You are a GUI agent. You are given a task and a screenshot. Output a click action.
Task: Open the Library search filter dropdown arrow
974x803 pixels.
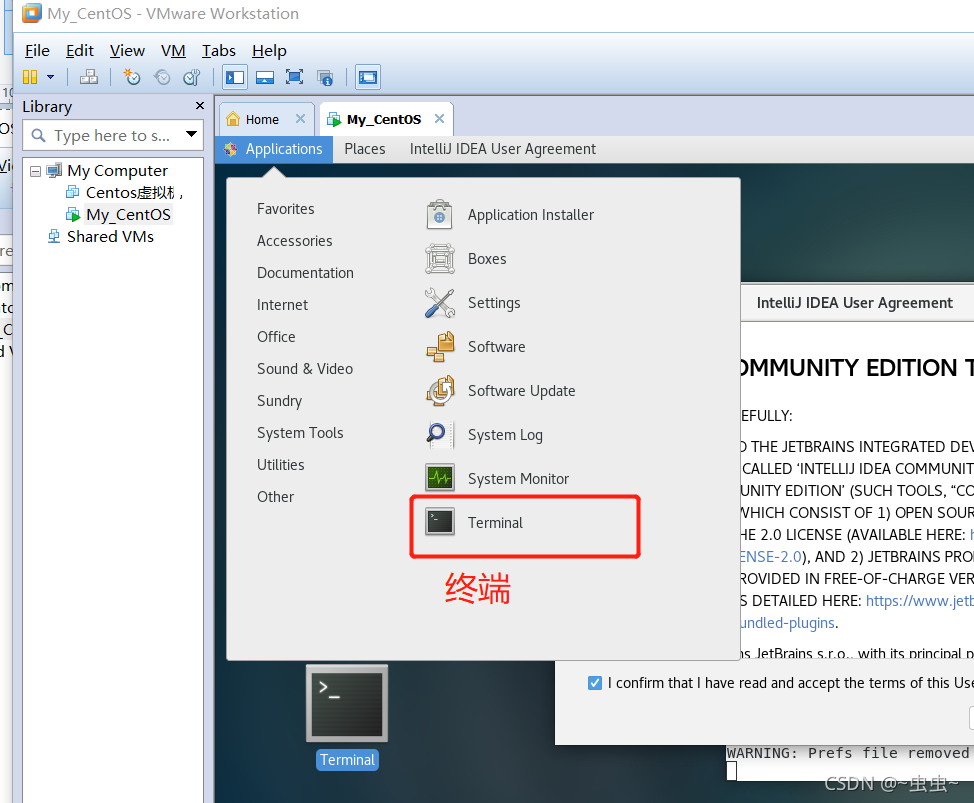pos(191,134)
